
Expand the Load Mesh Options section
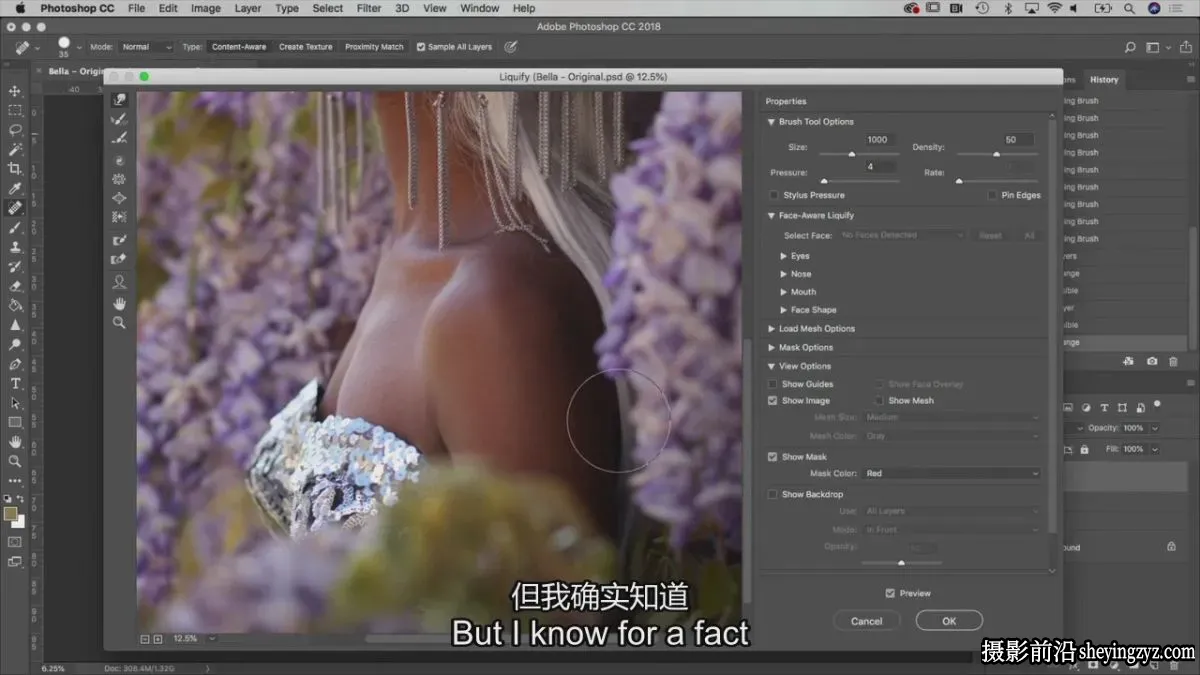(811, 329)
